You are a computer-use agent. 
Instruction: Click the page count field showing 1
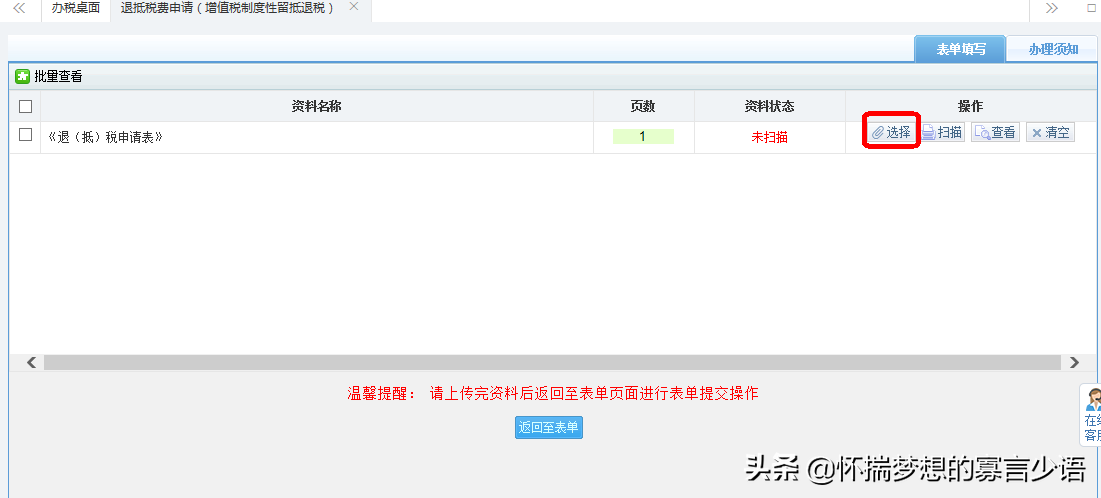click(x=643, y=137)
